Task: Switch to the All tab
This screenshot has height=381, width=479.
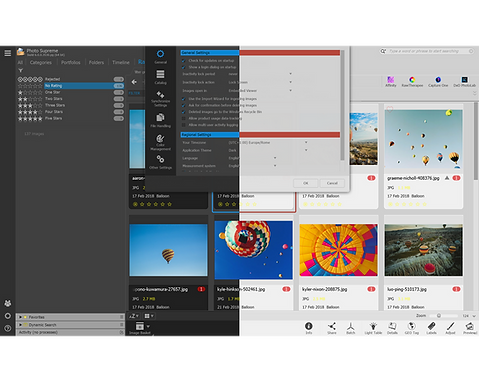Action: tap(20, 62)
